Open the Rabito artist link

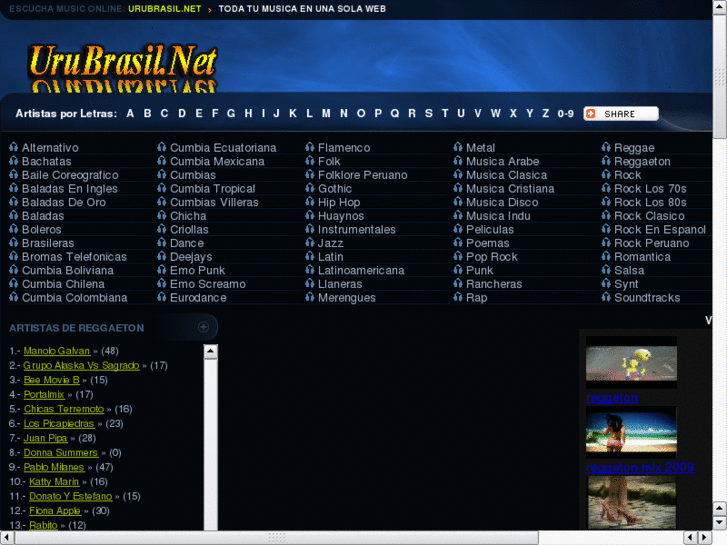pyautogui.click(x=43, y=525)
